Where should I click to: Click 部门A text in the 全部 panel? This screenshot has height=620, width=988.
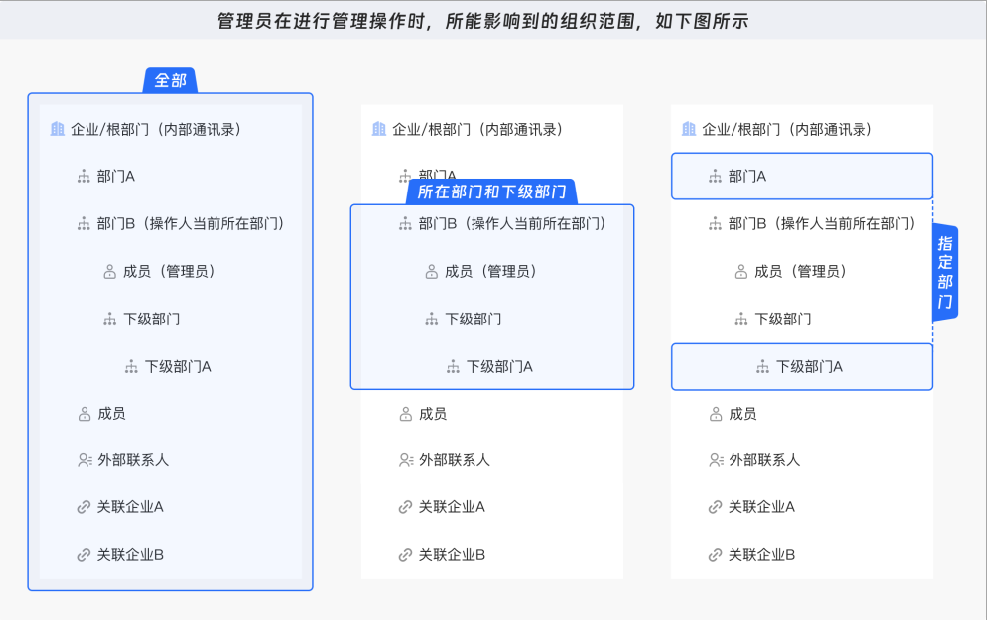[x=116, y=177]
